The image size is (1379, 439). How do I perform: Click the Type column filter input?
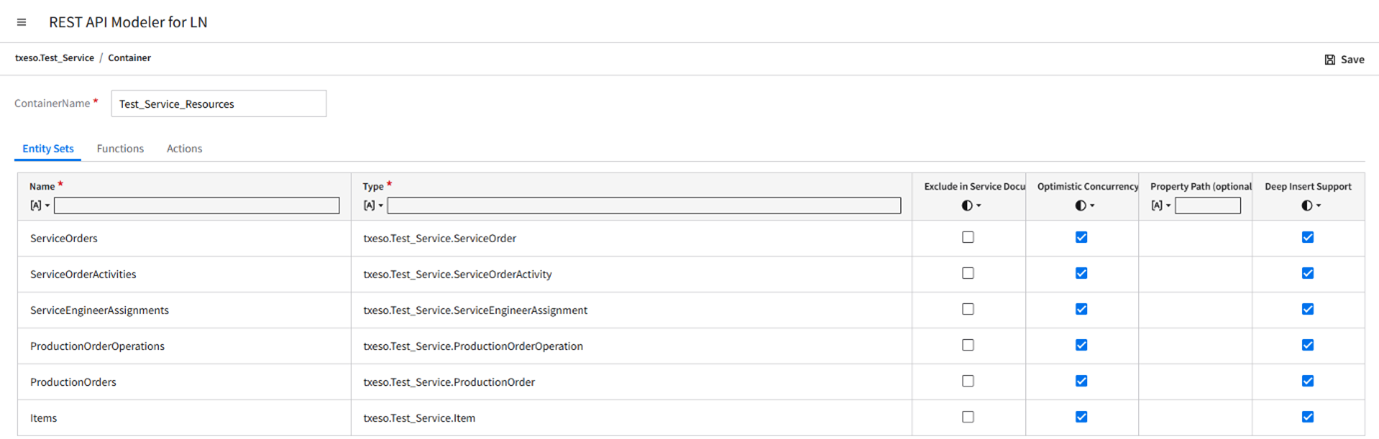tap(643, 206)
